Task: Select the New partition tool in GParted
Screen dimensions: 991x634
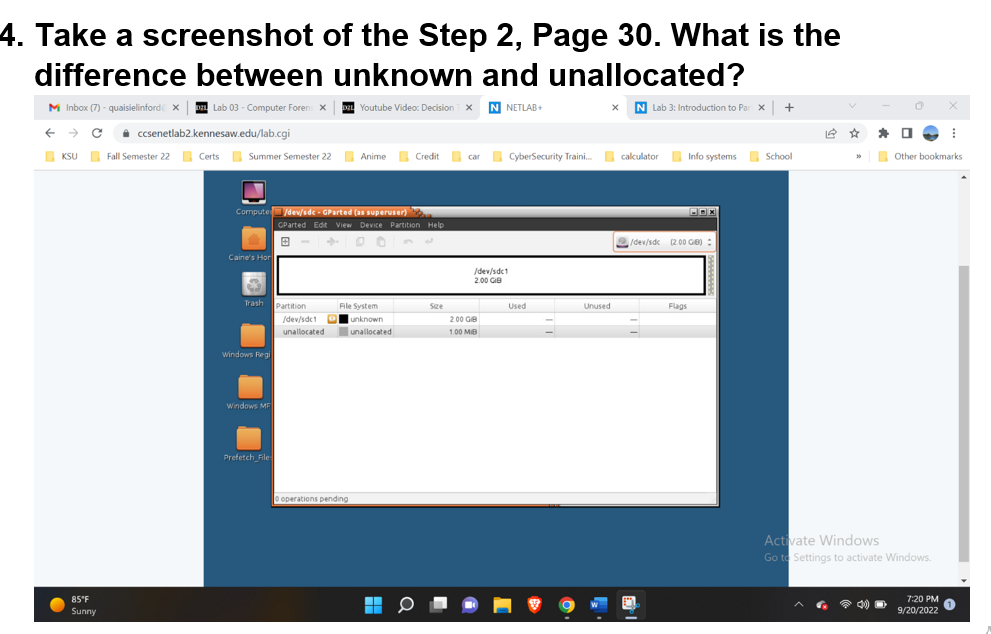Action: pos(285,241)
